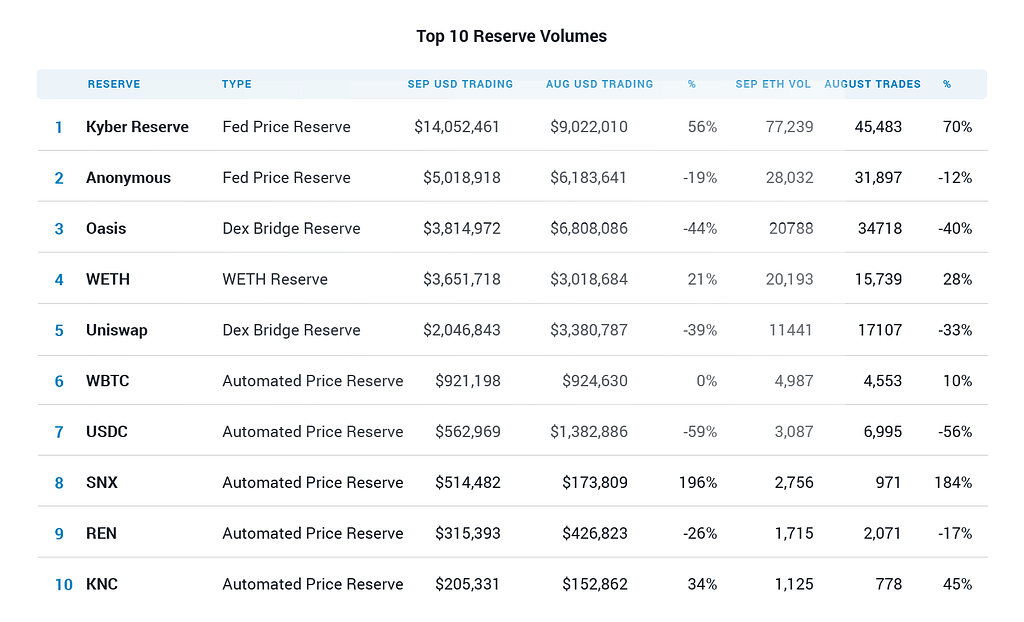
Task: Click Oasis's Dex Bridge Reserve type
Action: click(291, 229)
